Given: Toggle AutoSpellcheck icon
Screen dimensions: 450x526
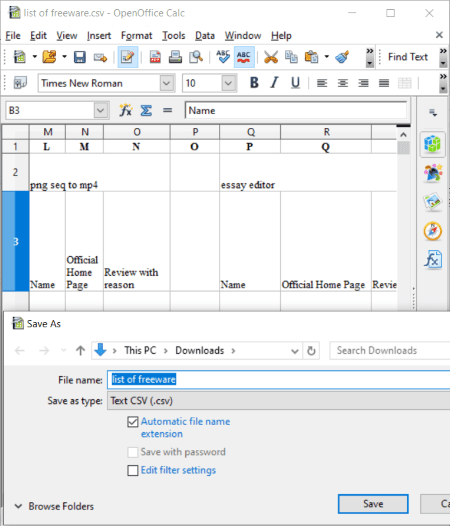Looking at the screenshot, I should (244, 57).
